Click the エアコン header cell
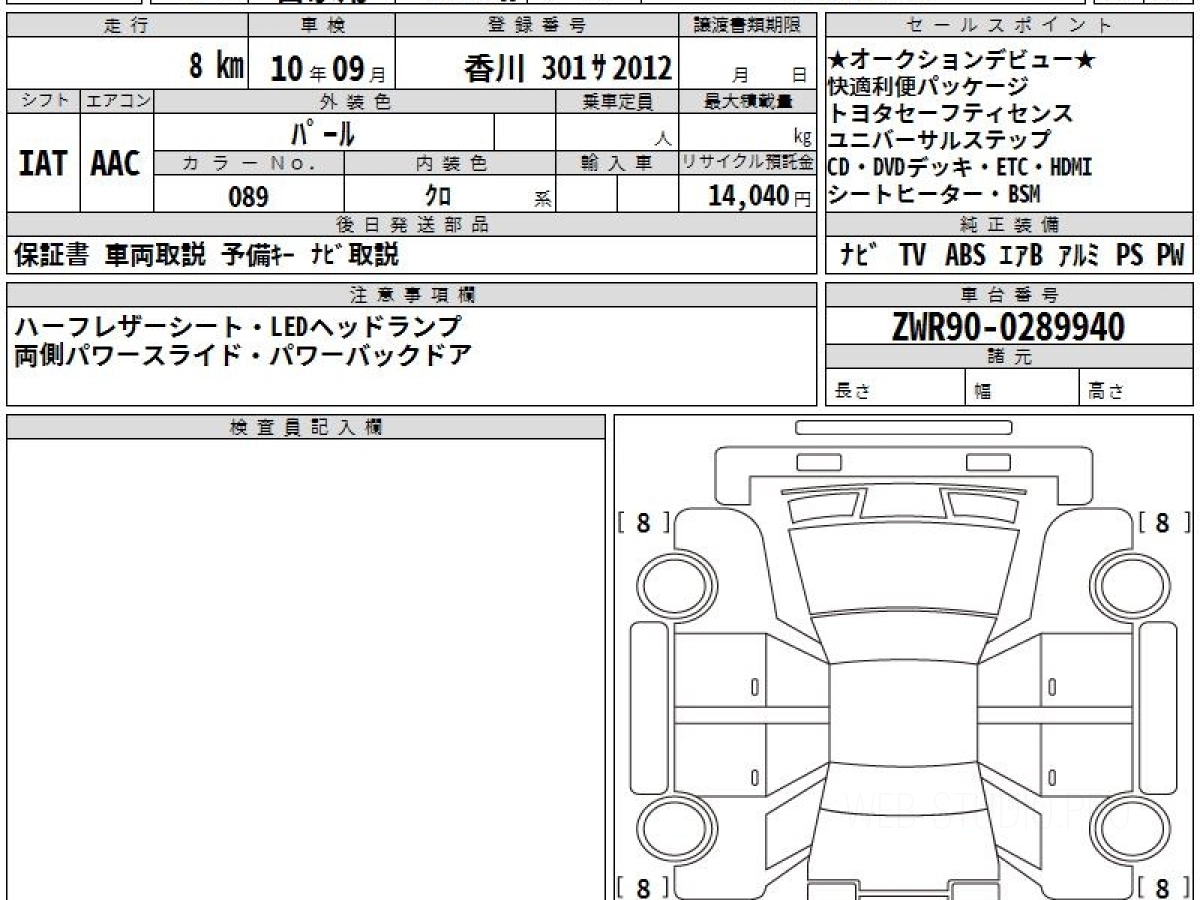 117,101
